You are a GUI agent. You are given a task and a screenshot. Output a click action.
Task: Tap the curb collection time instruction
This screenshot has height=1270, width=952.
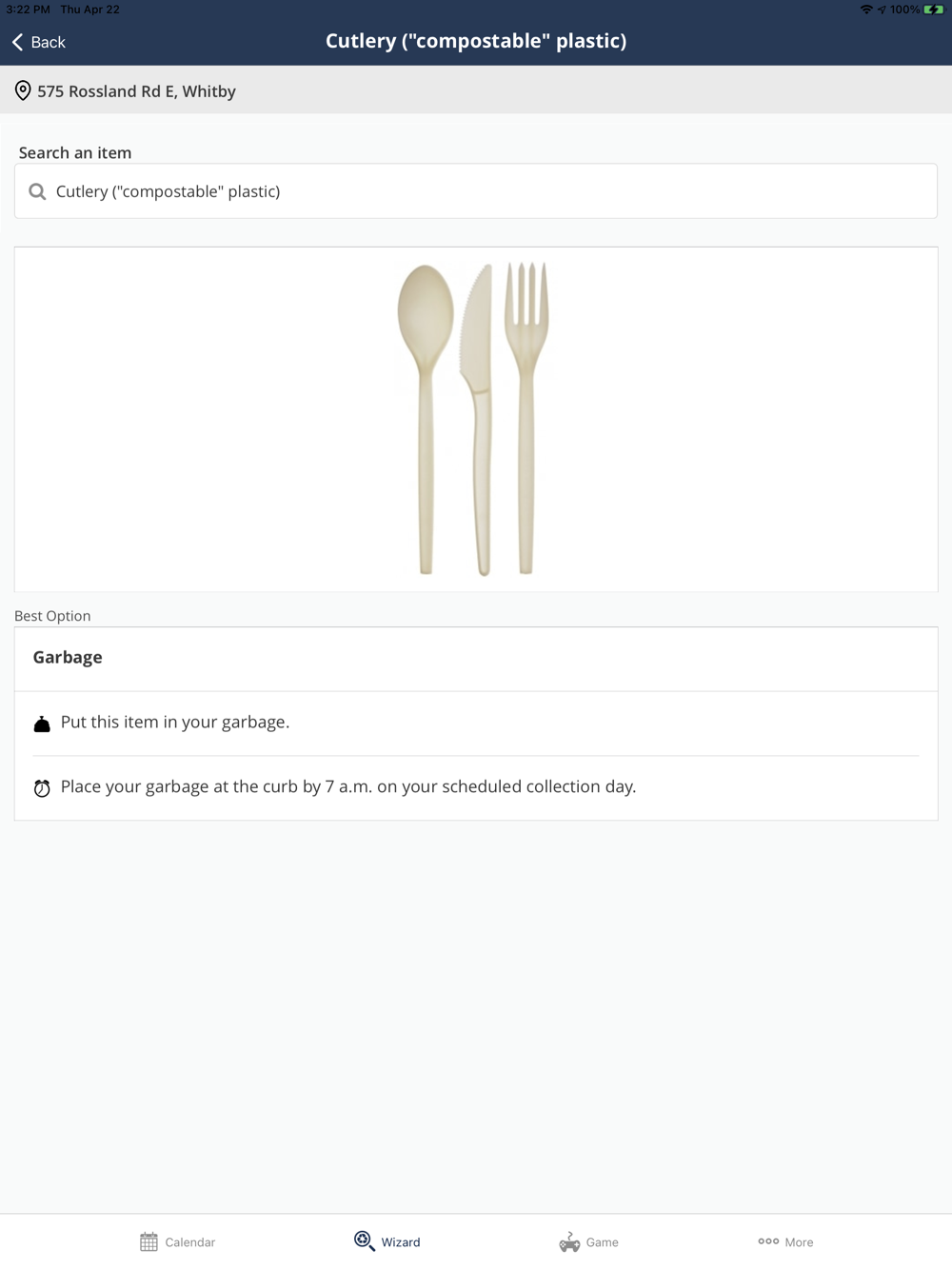point(348,787)
